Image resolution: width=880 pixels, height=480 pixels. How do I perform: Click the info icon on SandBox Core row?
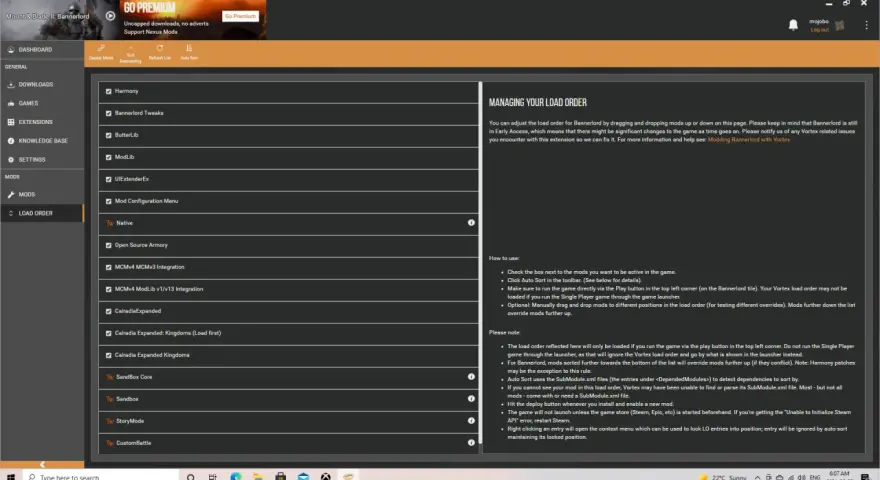(x=471, y=377)
